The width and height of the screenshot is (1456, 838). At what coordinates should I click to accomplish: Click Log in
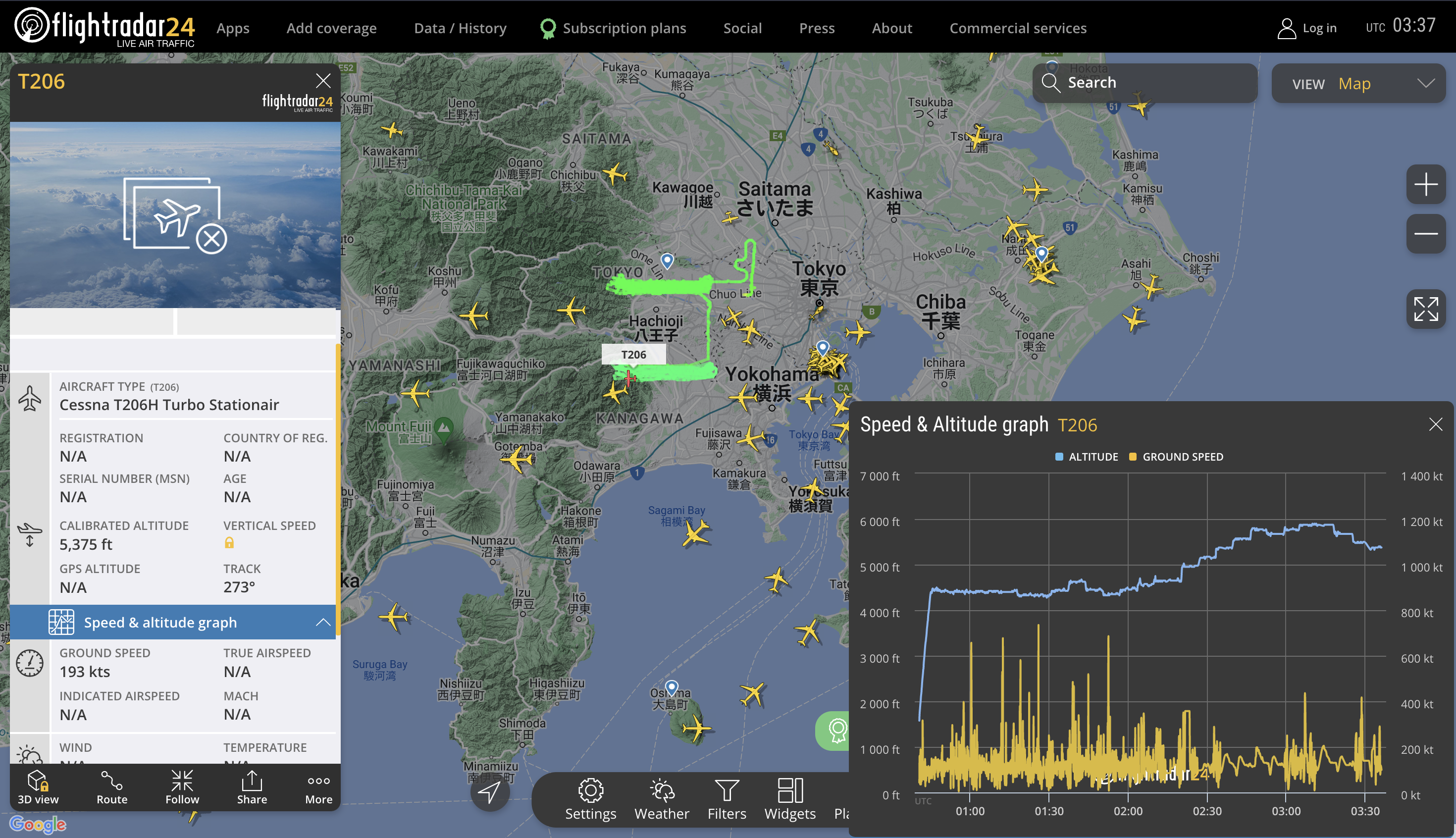pos(1307,28)
